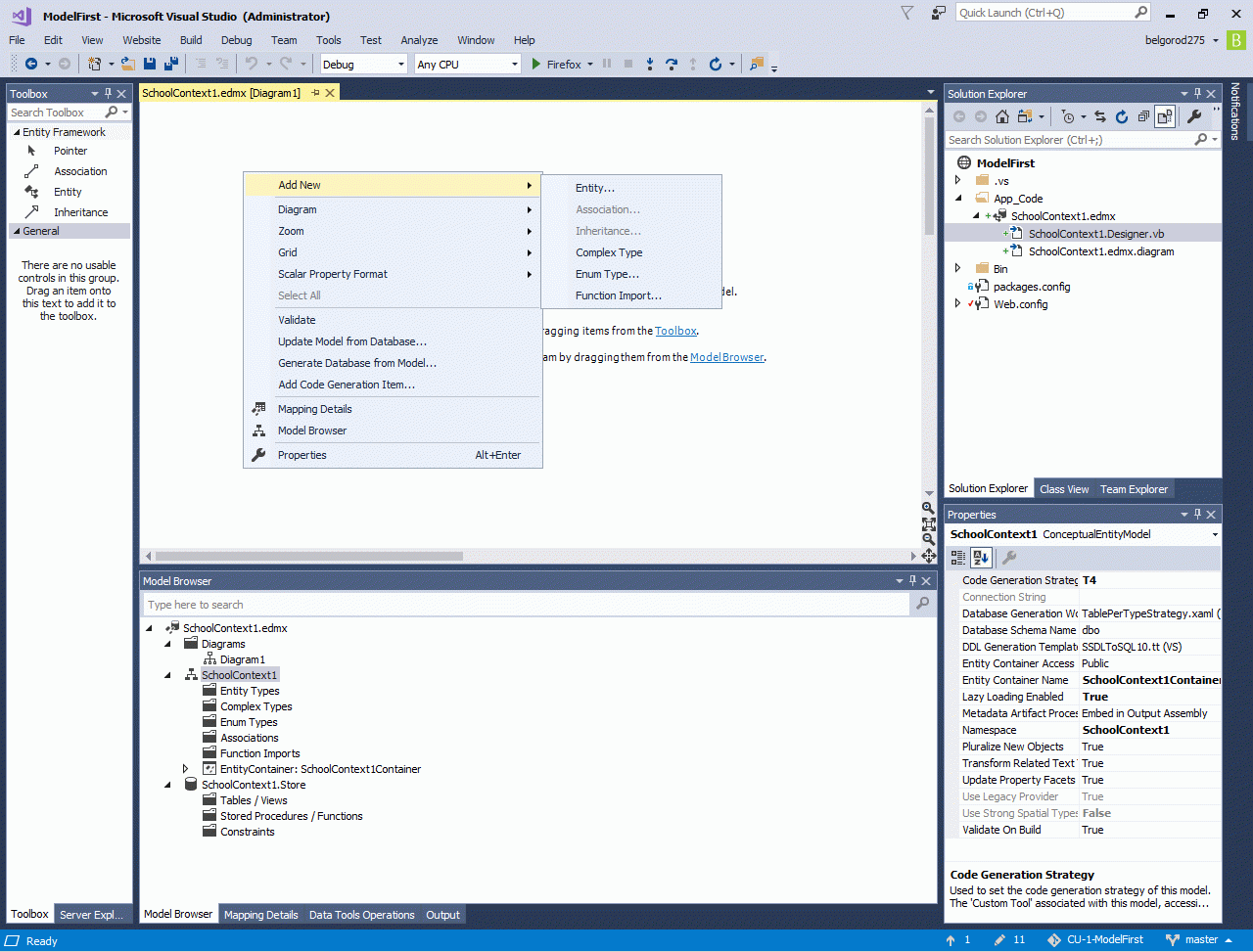Click the Collapse All icon in Solution Explorer
Image resolution: width=1253 pixels, height=952 pixels.
[1143, 116]
